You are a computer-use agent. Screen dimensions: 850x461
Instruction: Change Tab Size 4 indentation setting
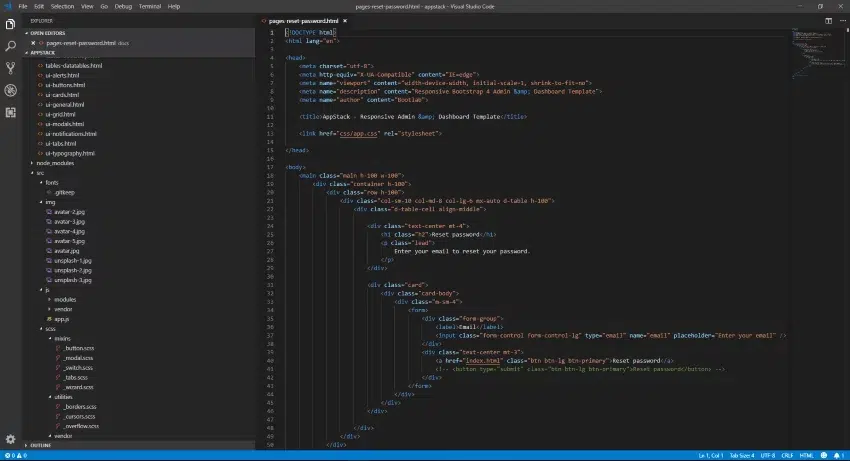pos(742,456)
